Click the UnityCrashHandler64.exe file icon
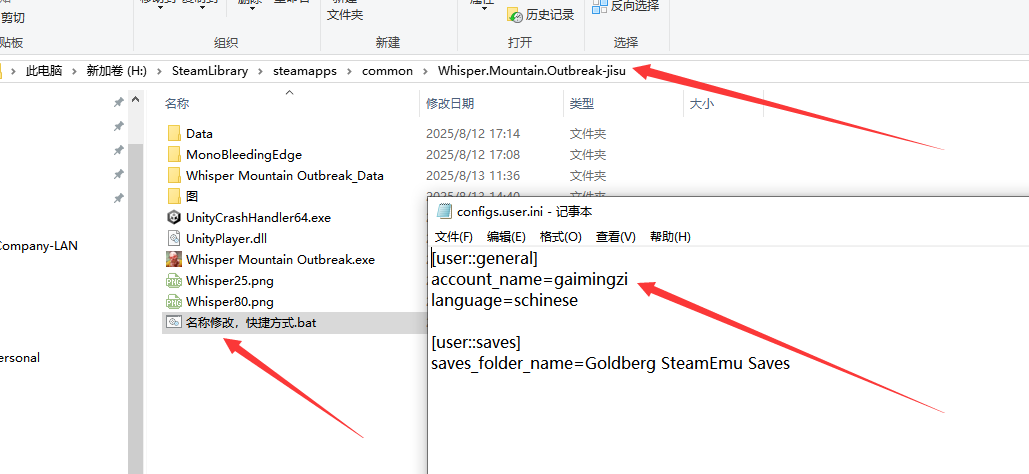This screenshot has height=474, width=1029. tap(174, 217)
